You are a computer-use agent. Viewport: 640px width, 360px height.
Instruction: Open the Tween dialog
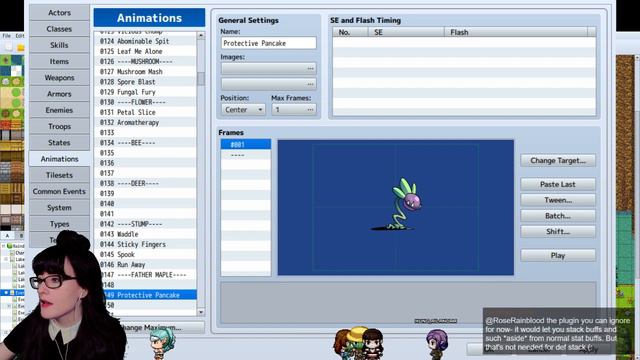point(558,200)
